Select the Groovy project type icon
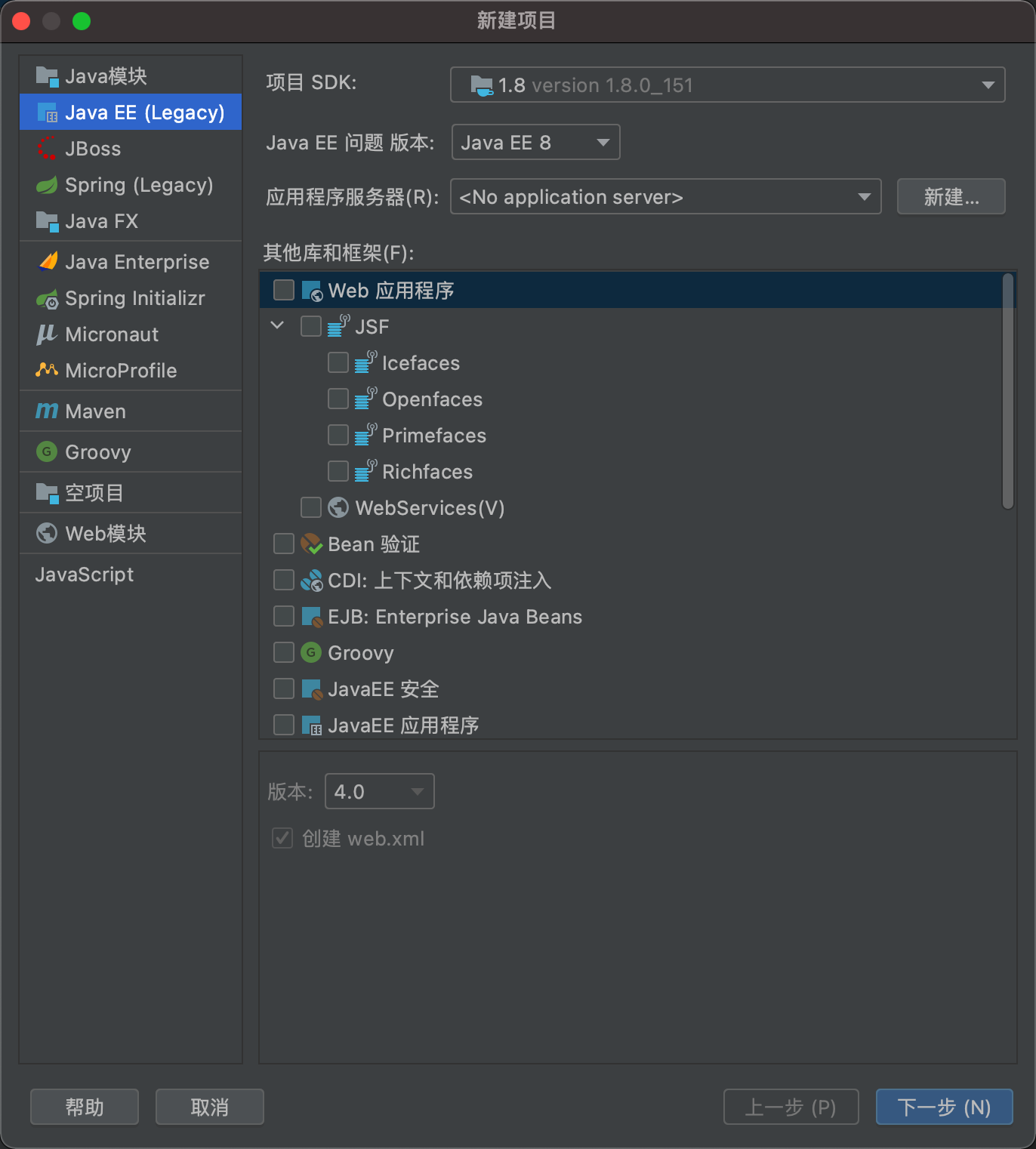This screenshot has height=1149, width=1036. point(46,451)
